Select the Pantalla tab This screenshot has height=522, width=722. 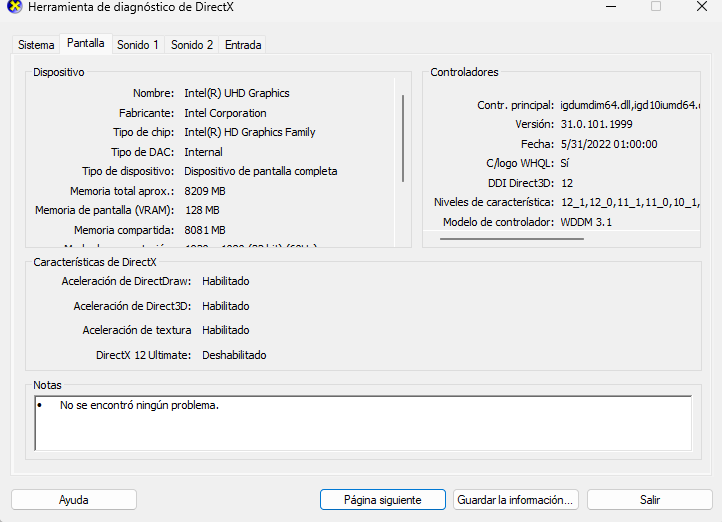coord(86,44)
